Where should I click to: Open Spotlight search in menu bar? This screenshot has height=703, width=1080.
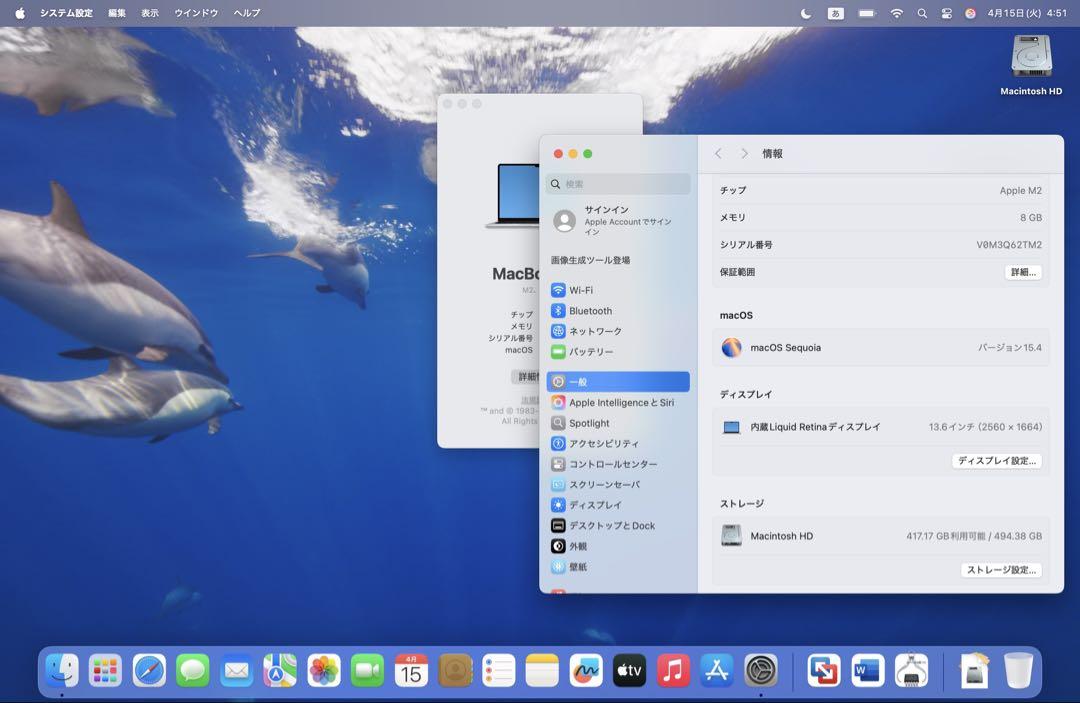point(922,13)
